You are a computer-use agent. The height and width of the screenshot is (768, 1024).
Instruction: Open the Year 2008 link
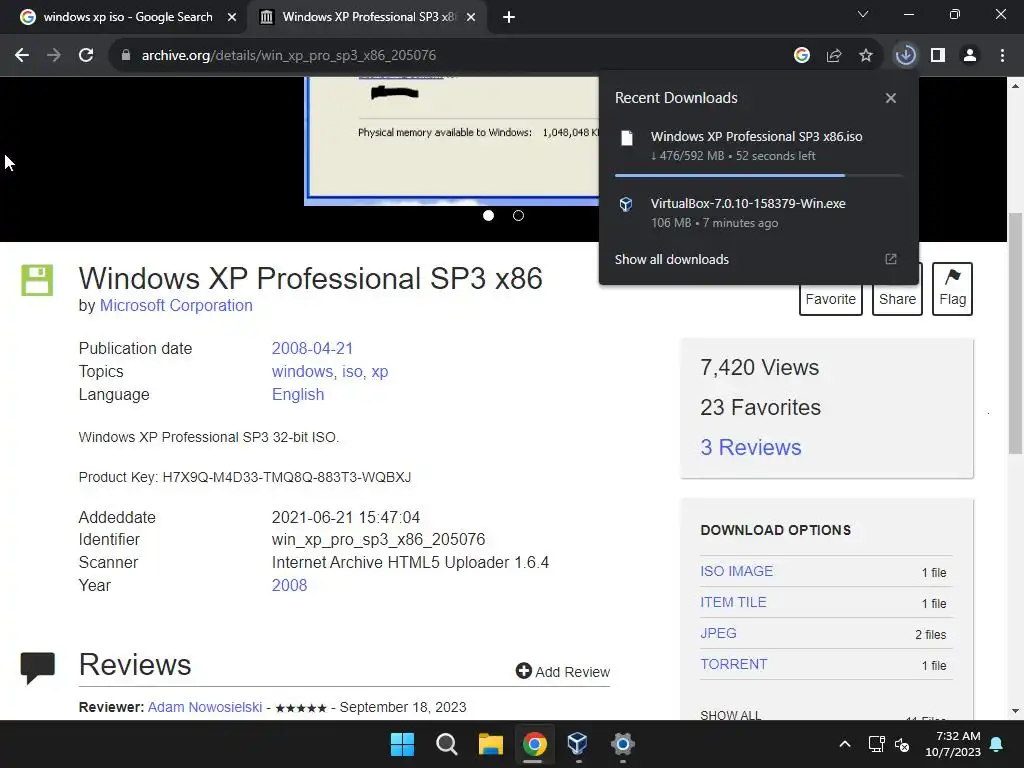pos(289,585)
